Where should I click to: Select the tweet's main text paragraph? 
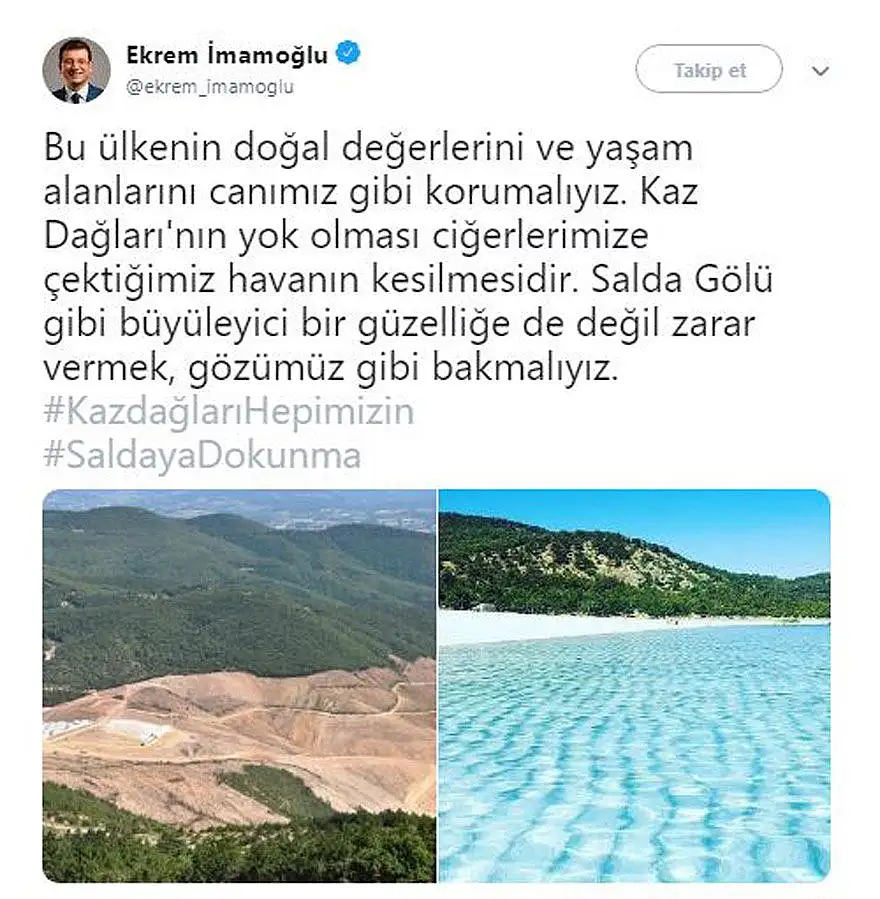[x=408, y=258]
